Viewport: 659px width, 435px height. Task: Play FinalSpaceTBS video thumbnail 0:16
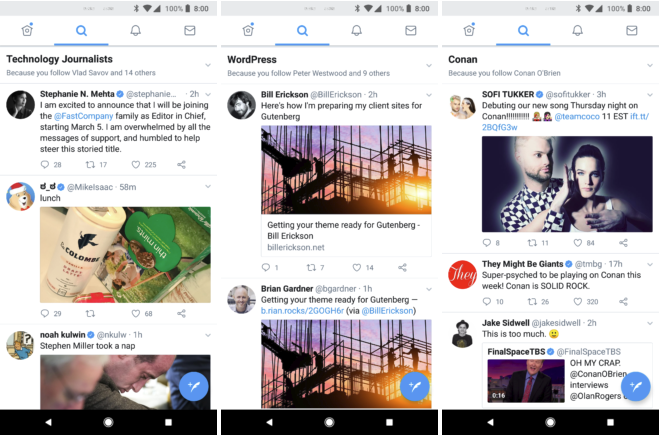click(x=526, y=381)
